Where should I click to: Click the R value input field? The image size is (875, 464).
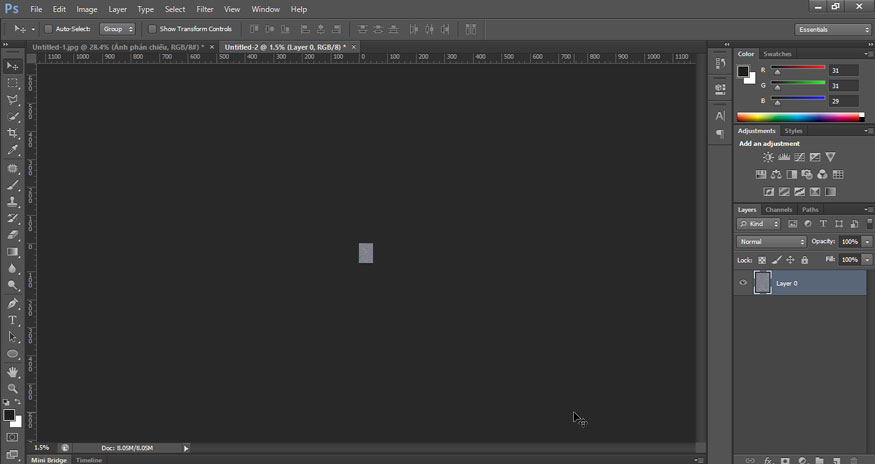843,70
